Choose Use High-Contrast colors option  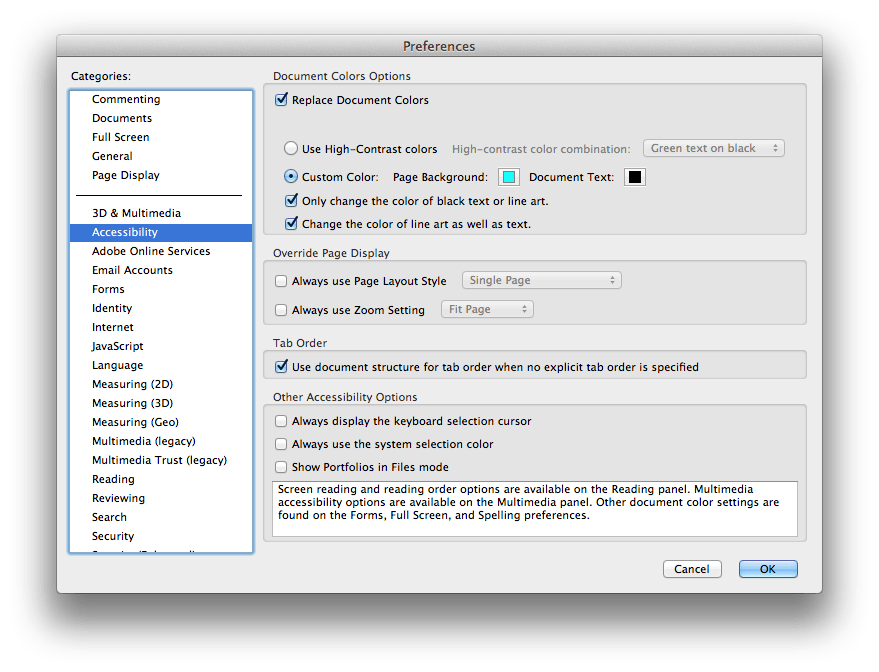293,149
